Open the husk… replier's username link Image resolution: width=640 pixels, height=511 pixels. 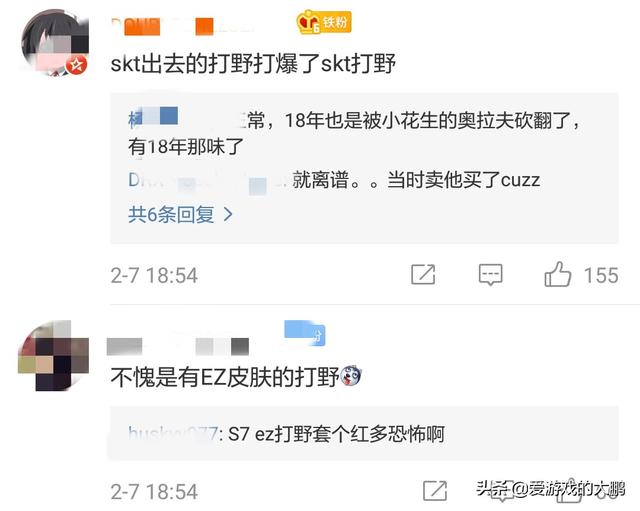coord(173,433)
